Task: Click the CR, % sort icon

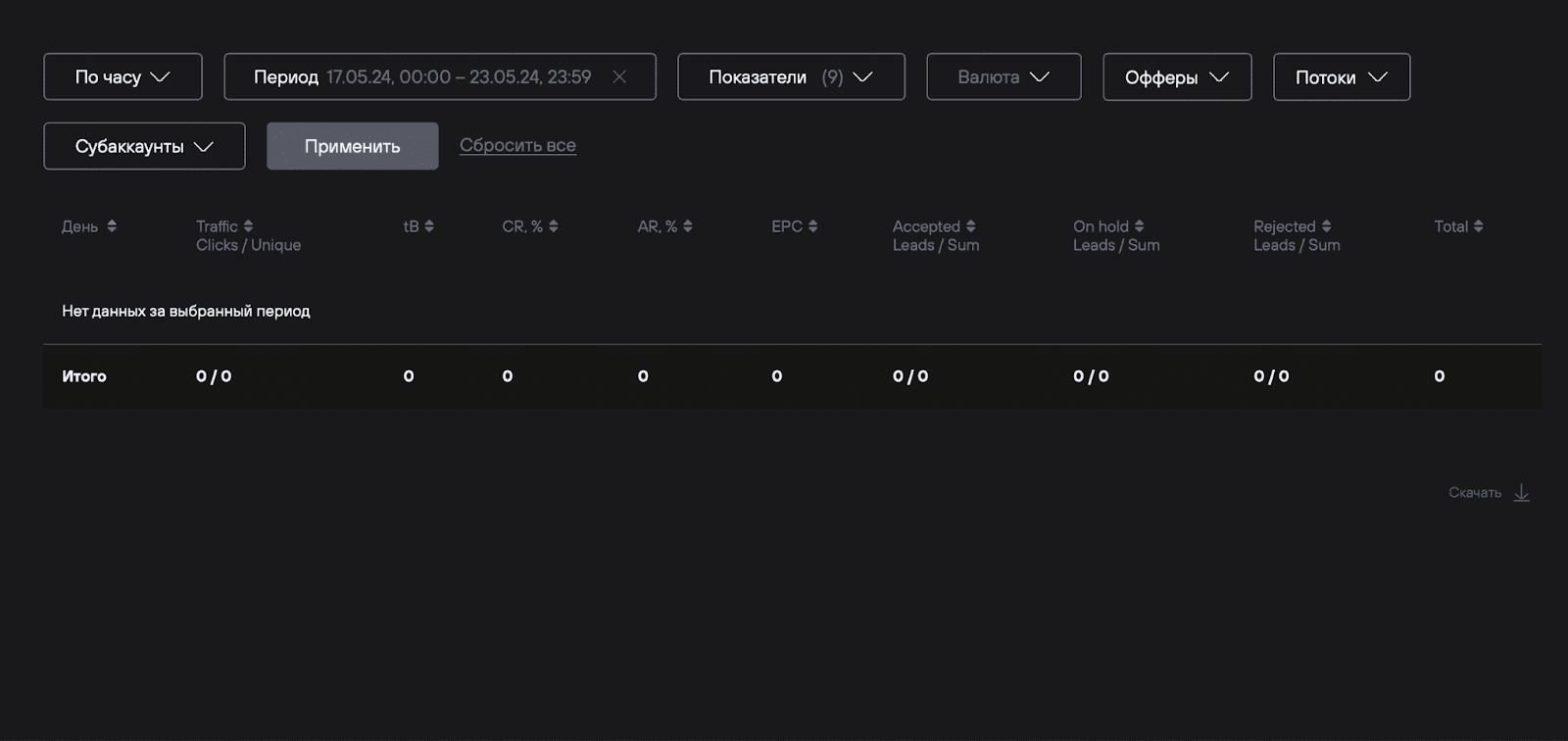Action: click(554, 226)
